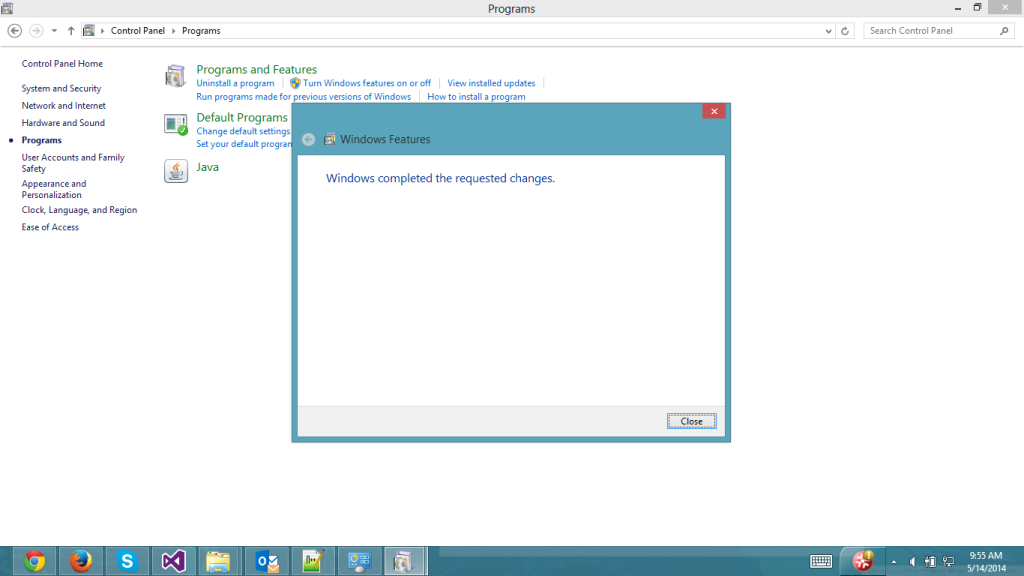Open the recent locations dropdown arrow
1024x576 pixels.
pyautogui.click(x=54, y=31)
